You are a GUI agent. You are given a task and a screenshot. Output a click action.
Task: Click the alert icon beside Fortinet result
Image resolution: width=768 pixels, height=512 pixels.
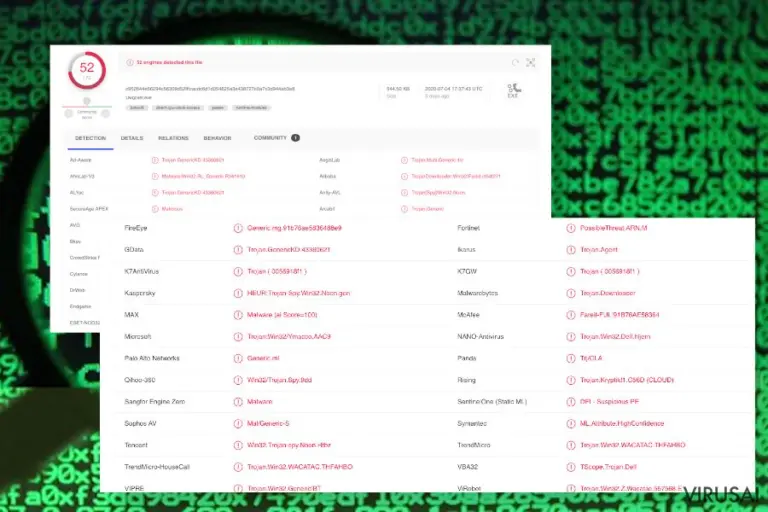[571, 228]
